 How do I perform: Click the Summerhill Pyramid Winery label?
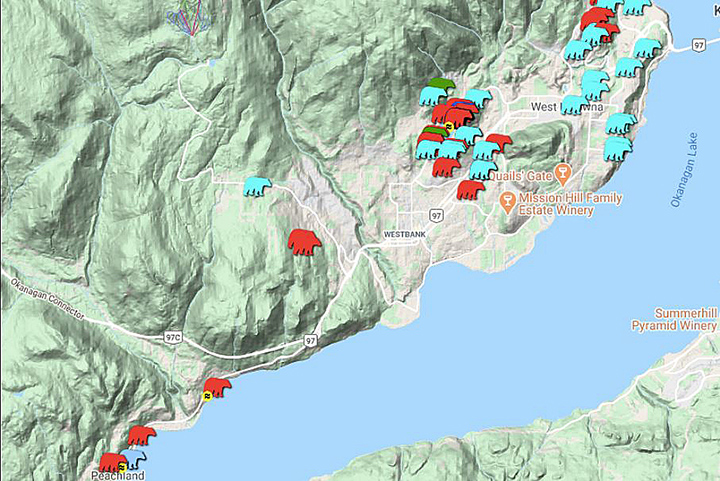(674, 320)
